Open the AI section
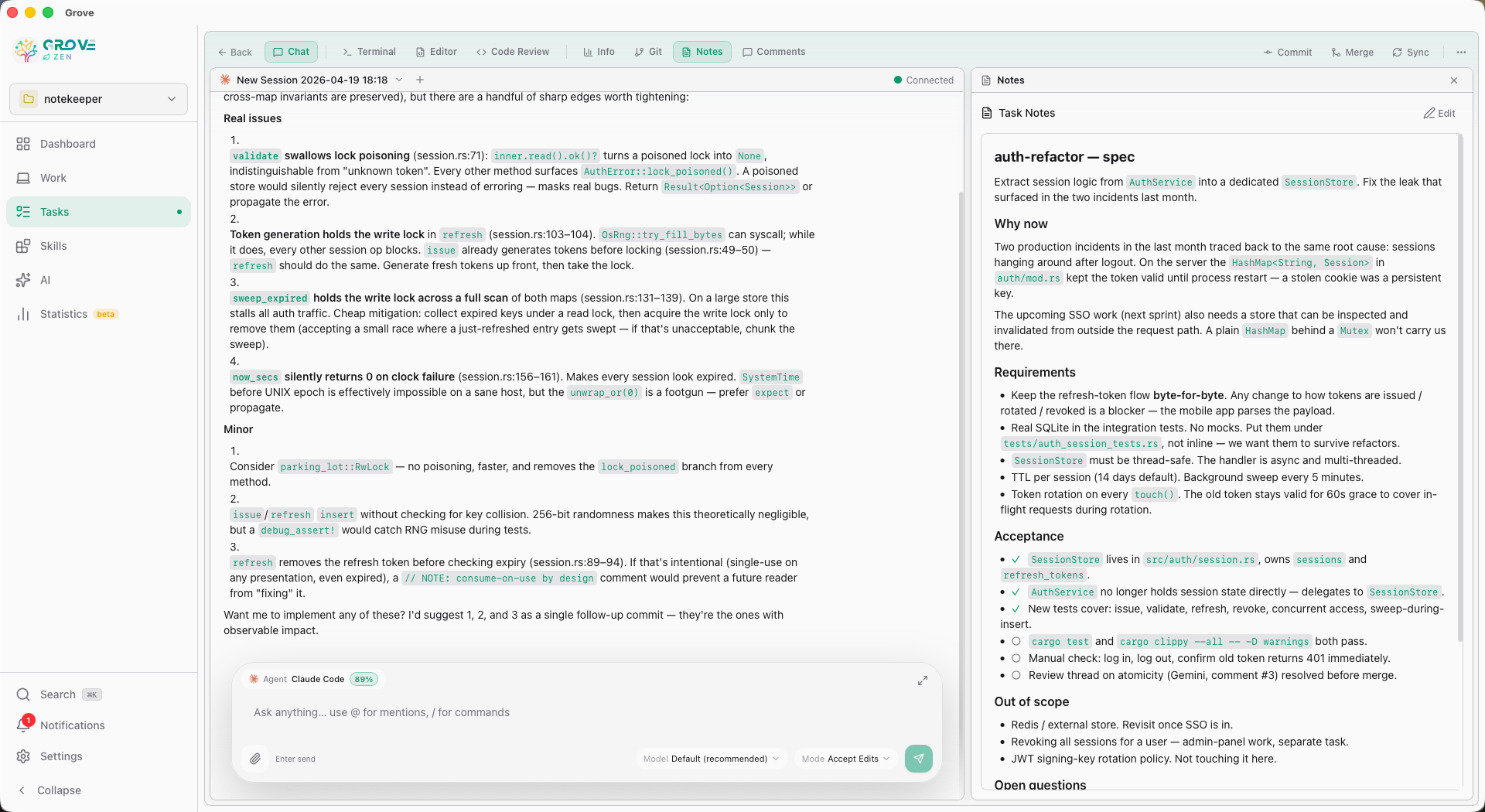 (x=98, y=280)
